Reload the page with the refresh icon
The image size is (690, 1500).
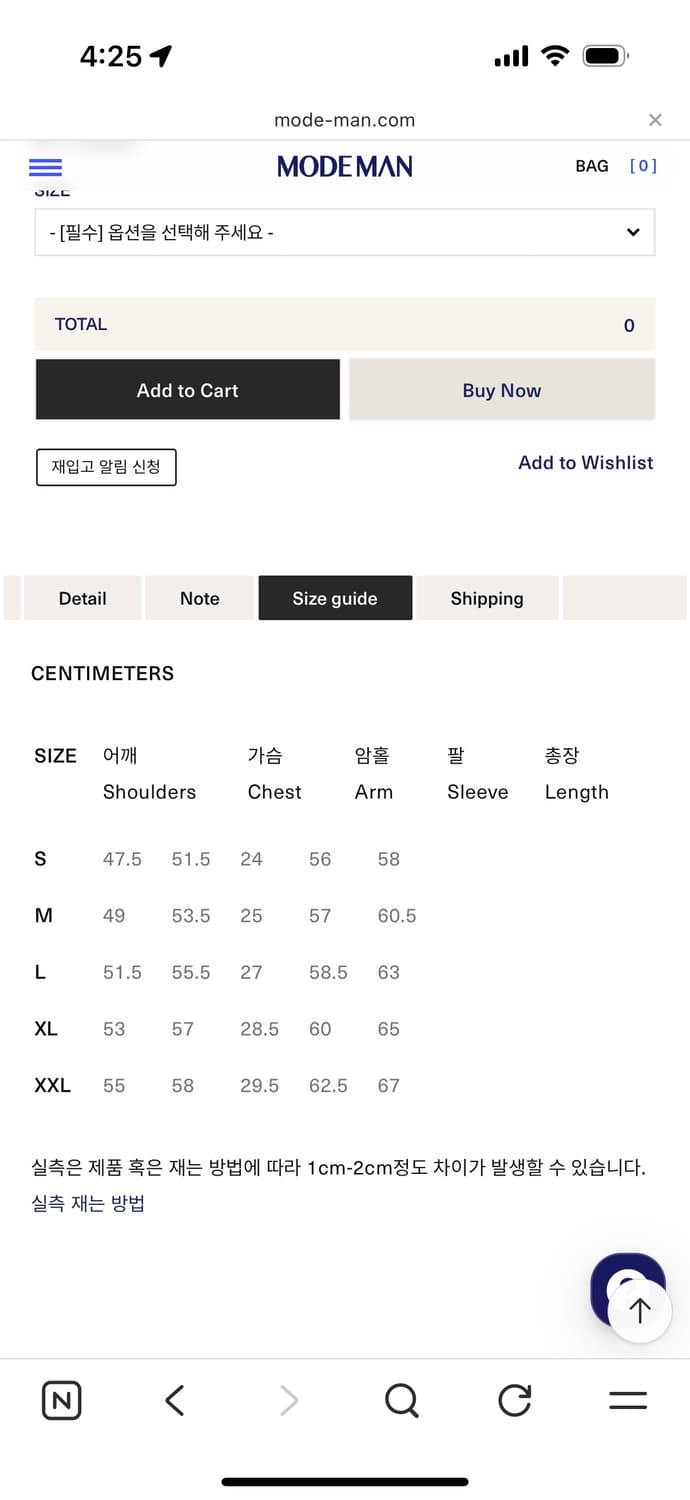pos(514,1400)
